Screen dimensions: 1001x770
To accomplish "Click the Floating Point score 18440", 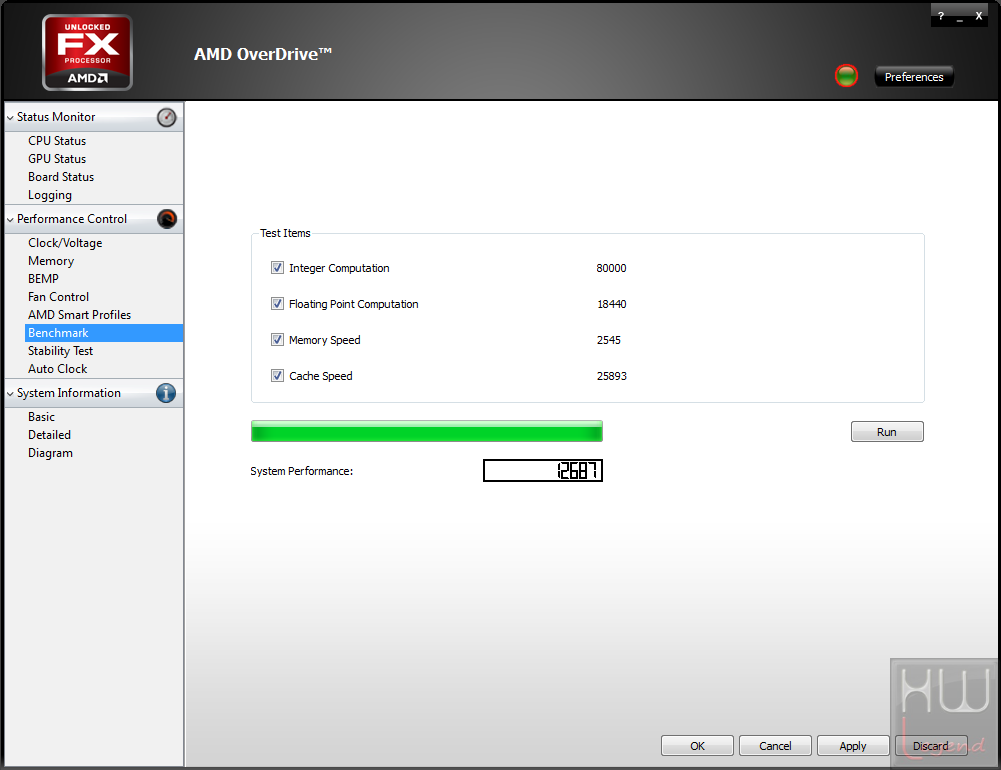I will (x=612, y=304).
